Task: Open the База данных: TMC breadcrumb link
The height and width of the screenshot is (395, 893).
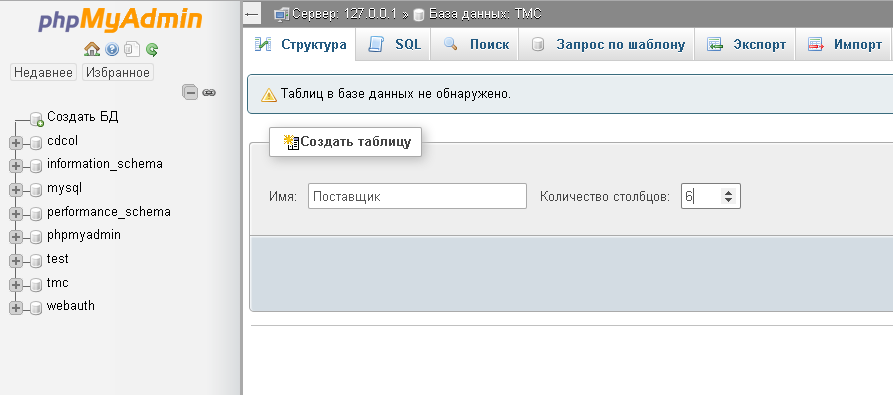Action: (485, 14)
